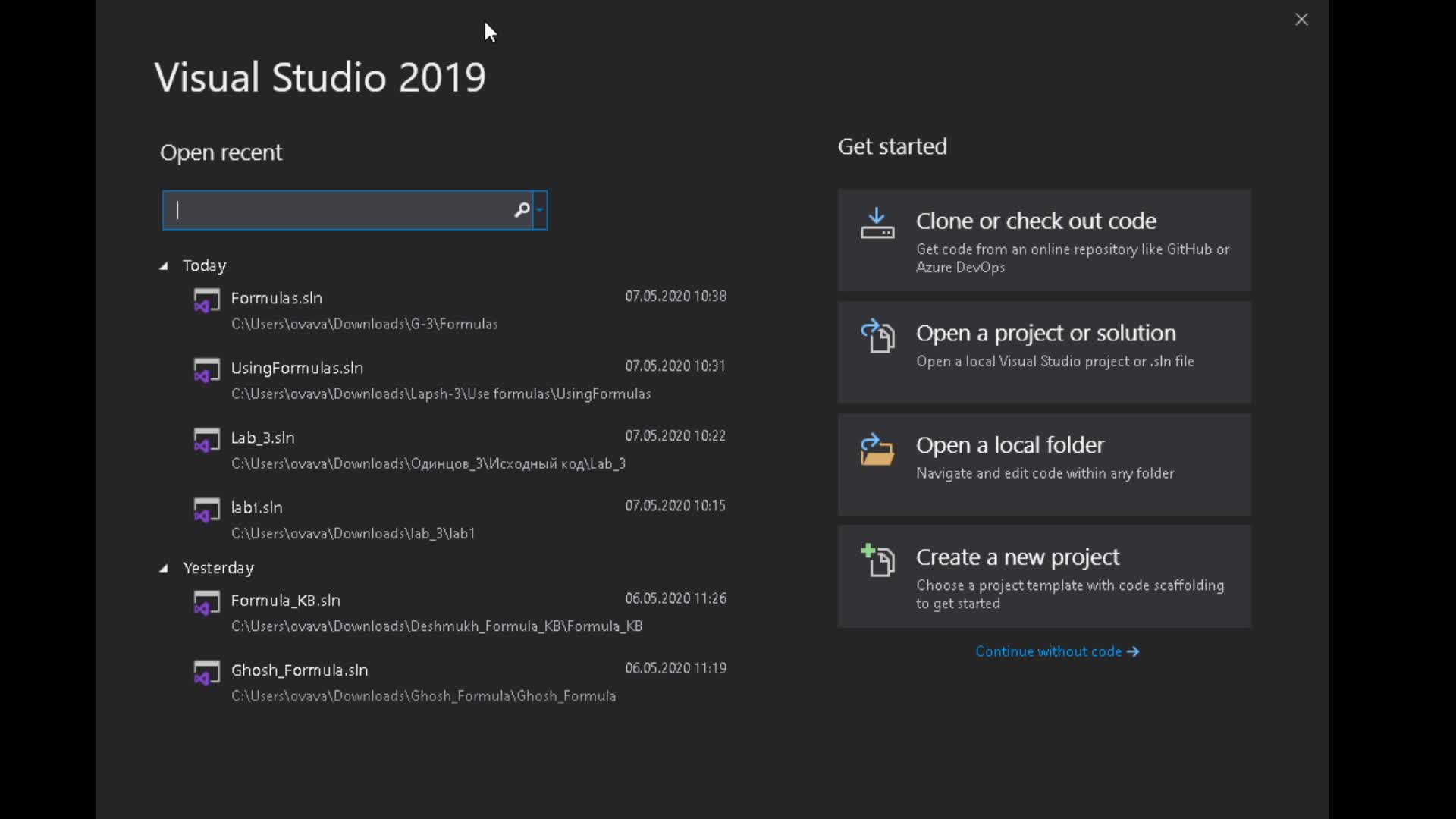This screenshot has width=1456, height=819.
Task: Collapse the Today group
Action: [163, 266]
